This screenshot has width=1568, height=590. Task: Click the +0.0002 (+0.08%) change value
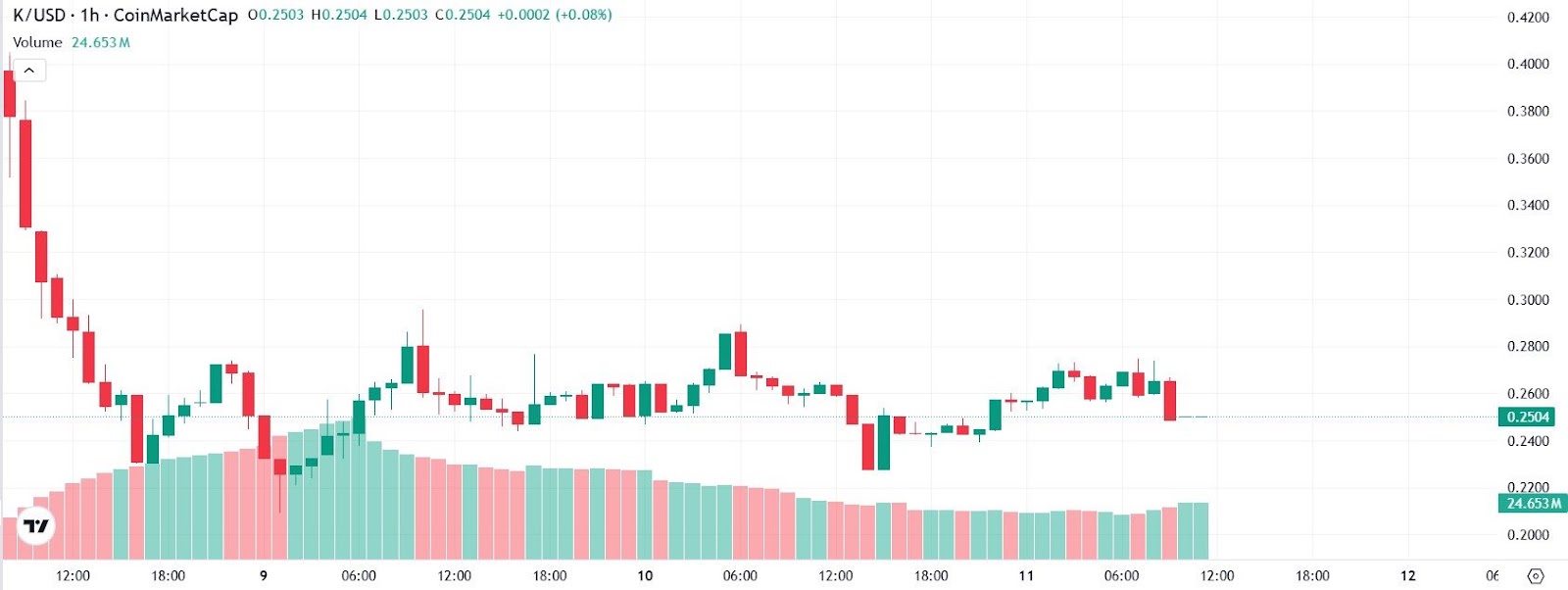coord(555,15)
